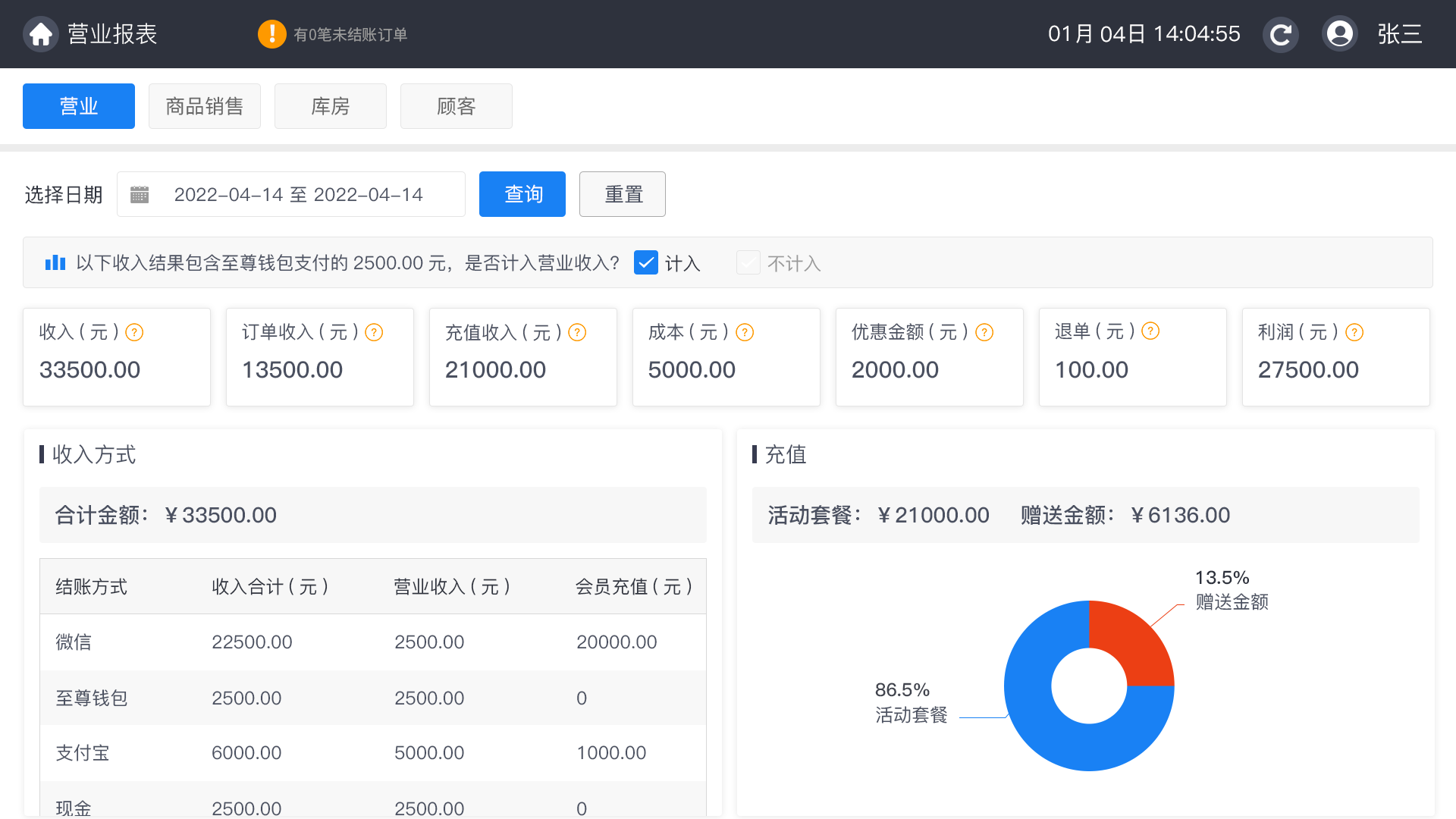Uncheck the 计入 checkbox
Image resolution: width=1456 pixels, height=819 pixels.
click(645, 263)
